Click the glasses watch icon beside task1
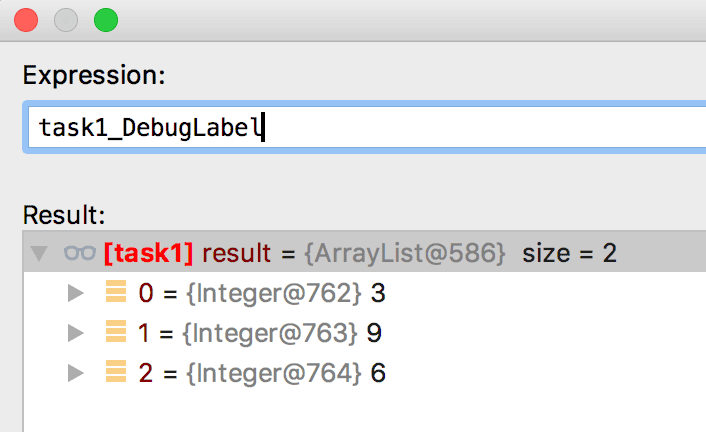 click(80, 253)
